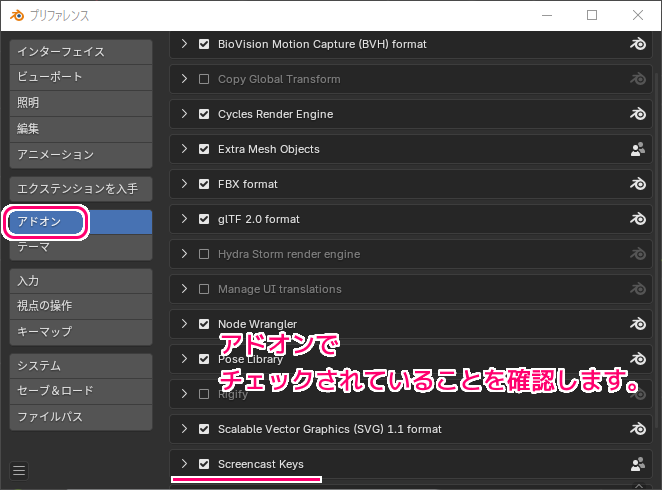Click Blender icon on Hydra Storm render engine row
The image size is (662, 490).
(638, 254)
